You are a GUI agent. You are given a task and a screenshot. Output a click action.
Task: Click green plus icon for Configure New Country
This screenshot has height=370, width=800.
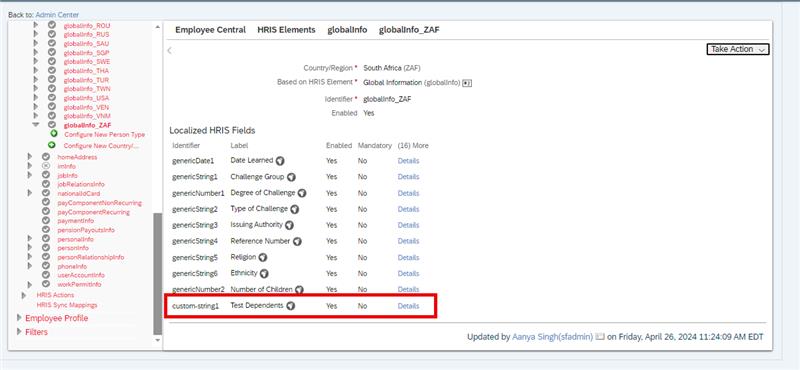(x=51, y=145)
